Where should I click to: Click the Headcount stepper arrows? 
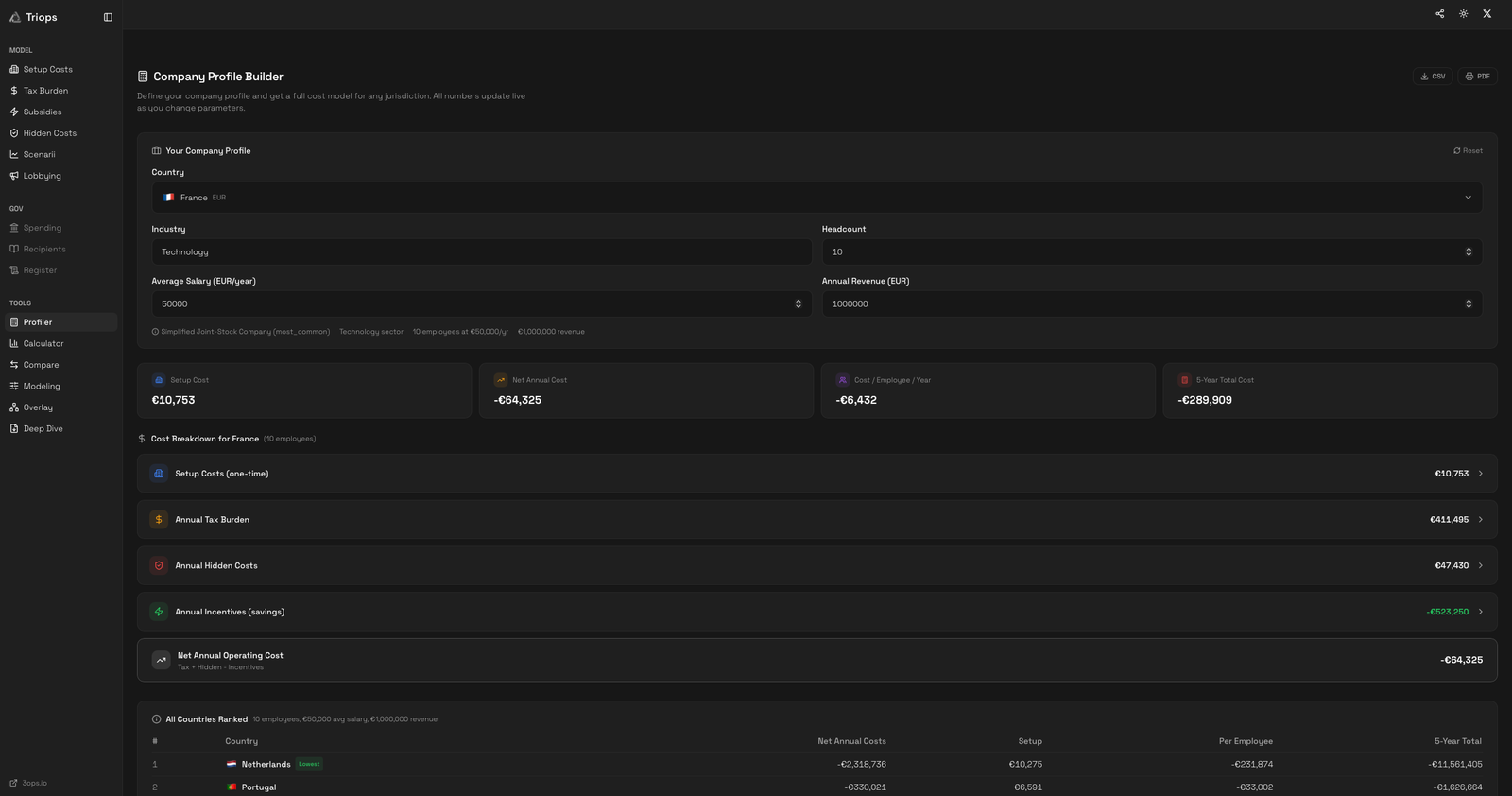[x=1469, y=252]
